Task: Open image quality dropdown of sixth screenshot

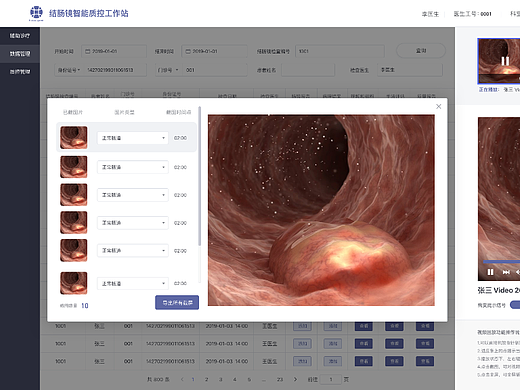Action: 133,284
